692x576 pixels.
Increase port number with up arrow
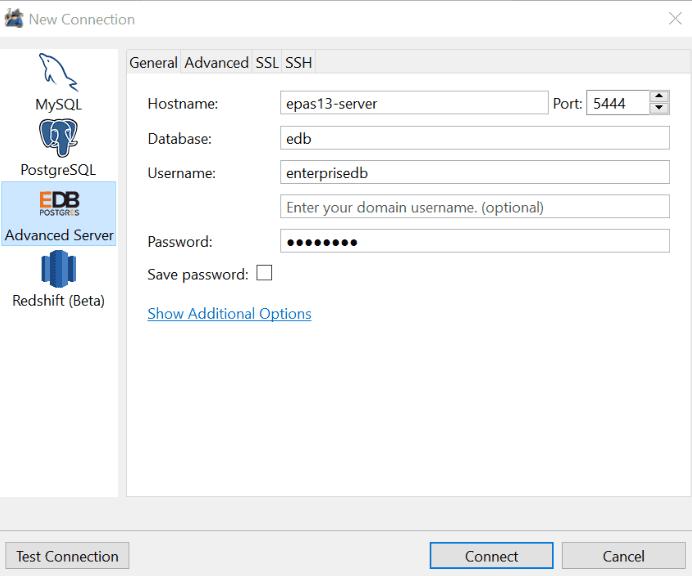659,97
